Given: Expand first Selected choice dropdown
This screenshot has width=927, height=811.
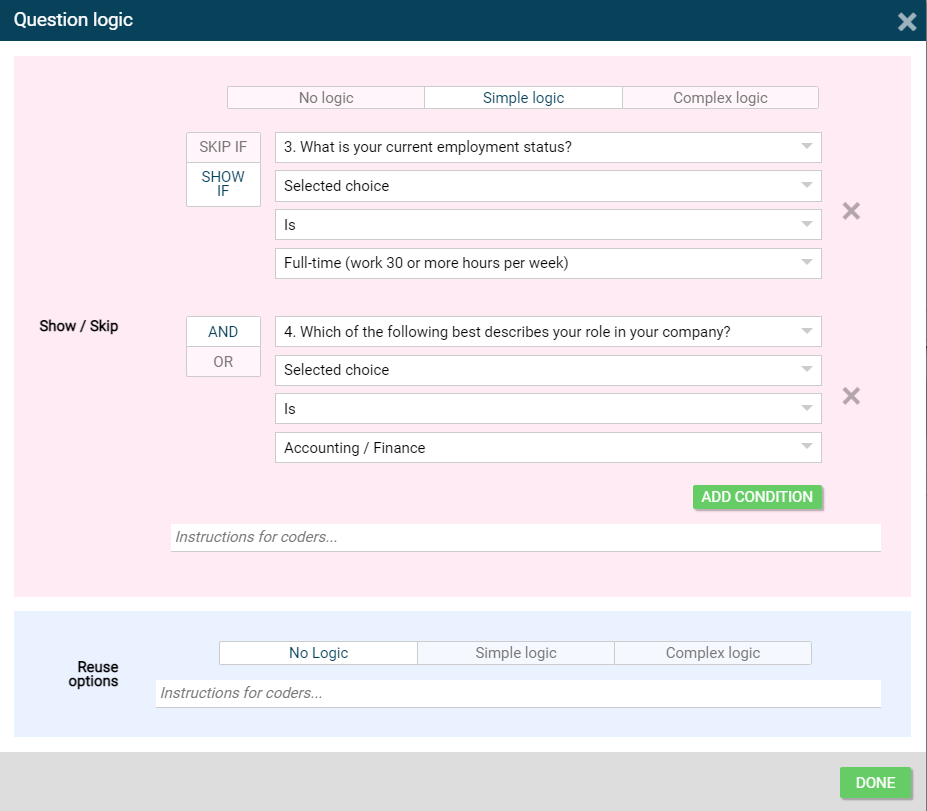Looking at the screenshot, I should (x=548, y=186).
